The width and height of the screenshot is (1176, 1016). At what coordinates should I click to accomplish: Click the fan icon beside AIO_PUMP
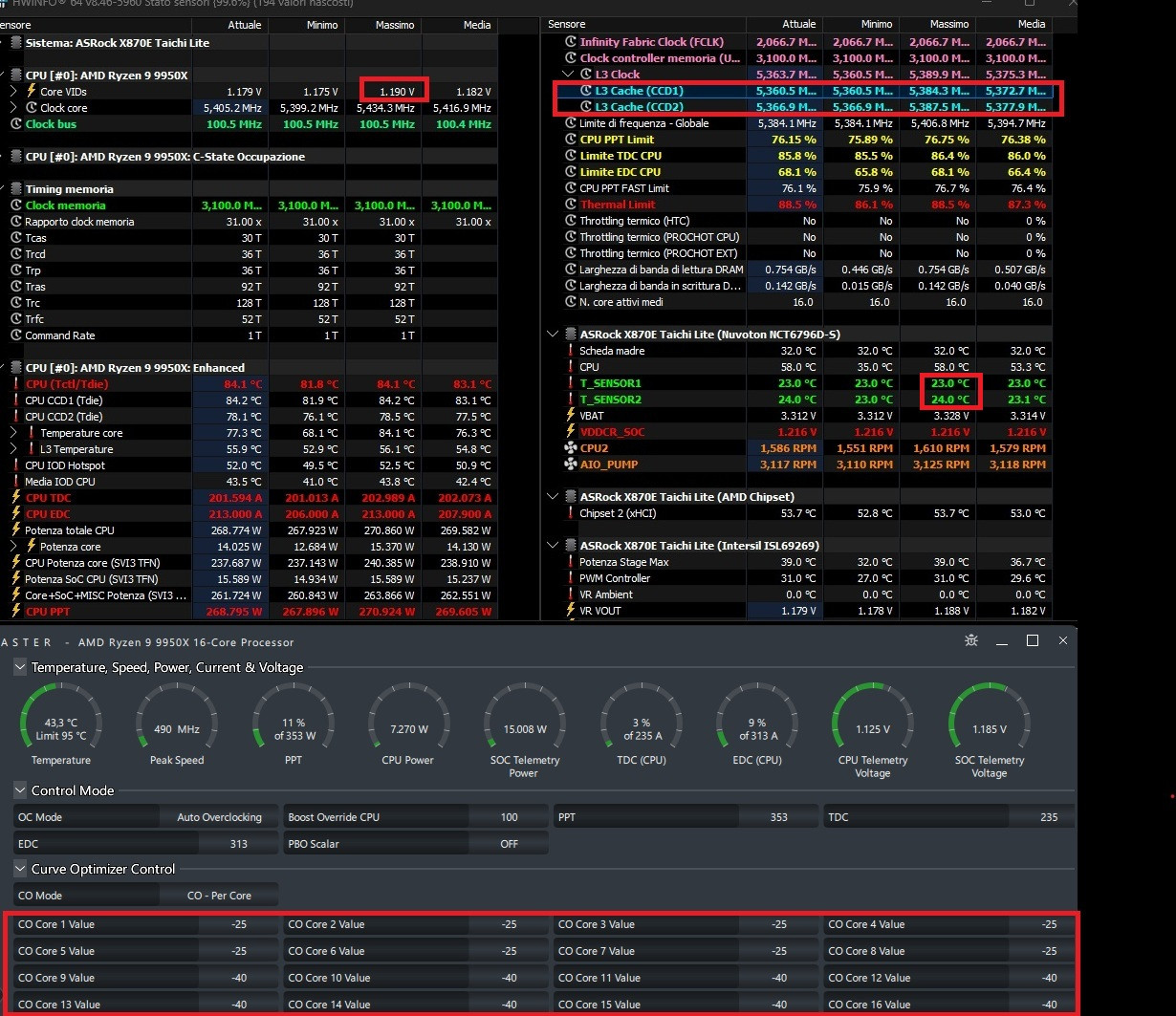[x=571, y=465]
